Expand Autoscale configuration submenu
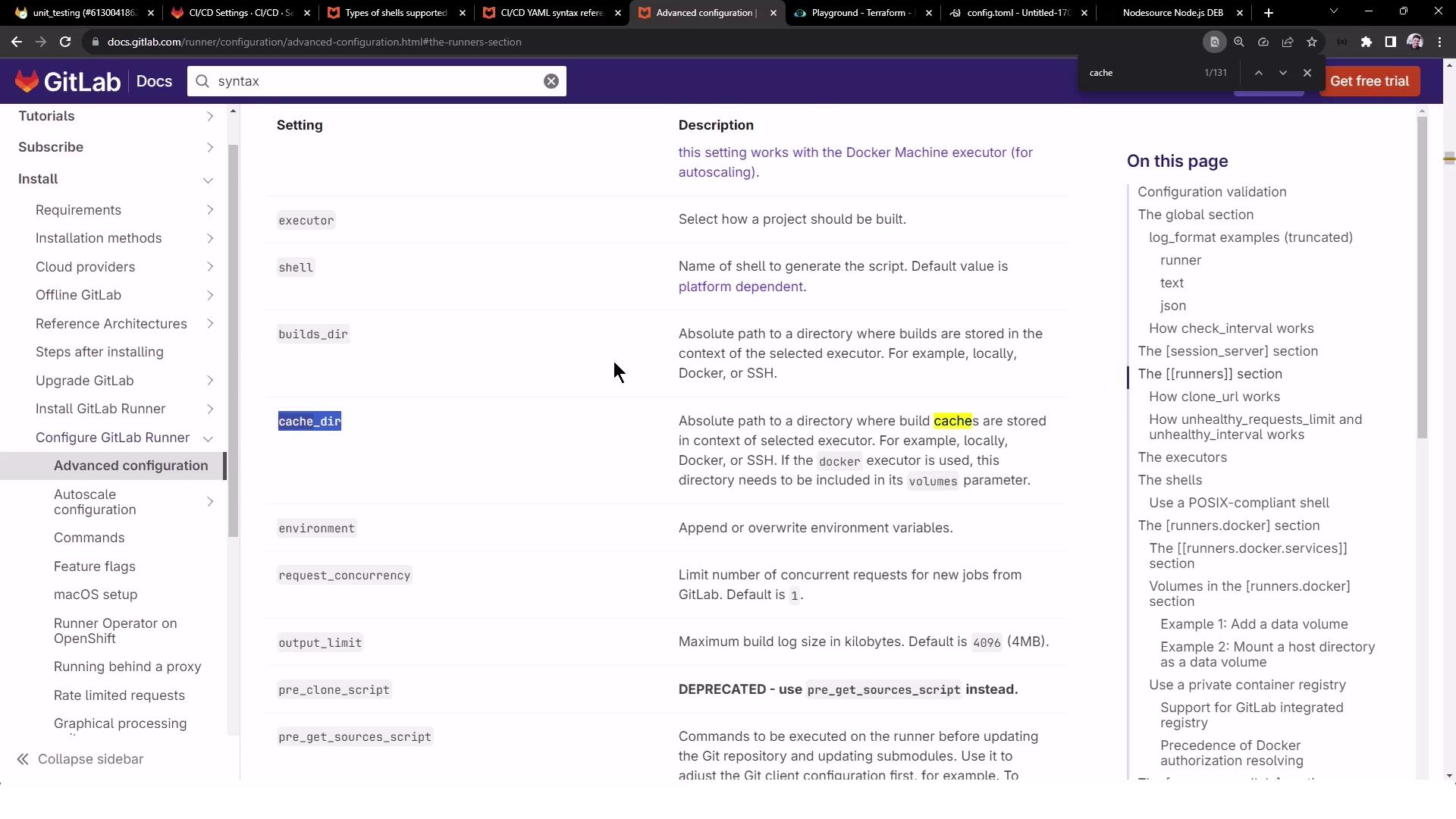This screenshot has height=819, width=1456. tap(210, 502)
